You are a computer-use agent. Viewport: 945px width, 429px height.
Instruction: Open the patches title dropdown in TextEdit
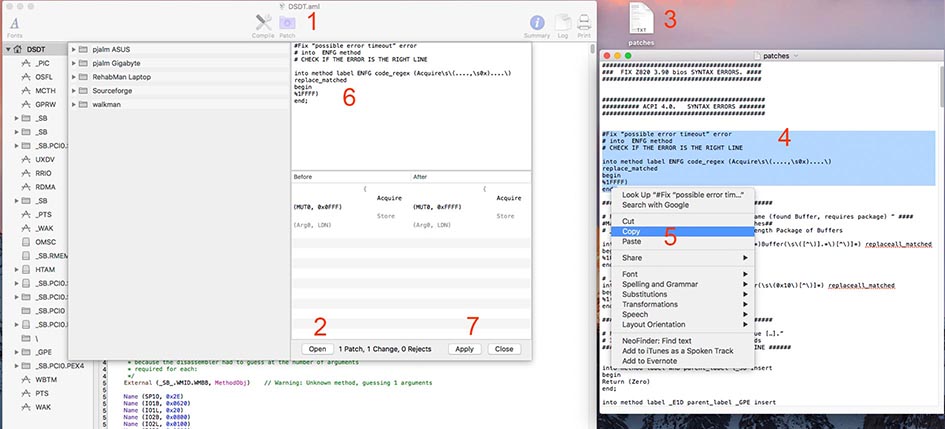[x=796, y=55]
